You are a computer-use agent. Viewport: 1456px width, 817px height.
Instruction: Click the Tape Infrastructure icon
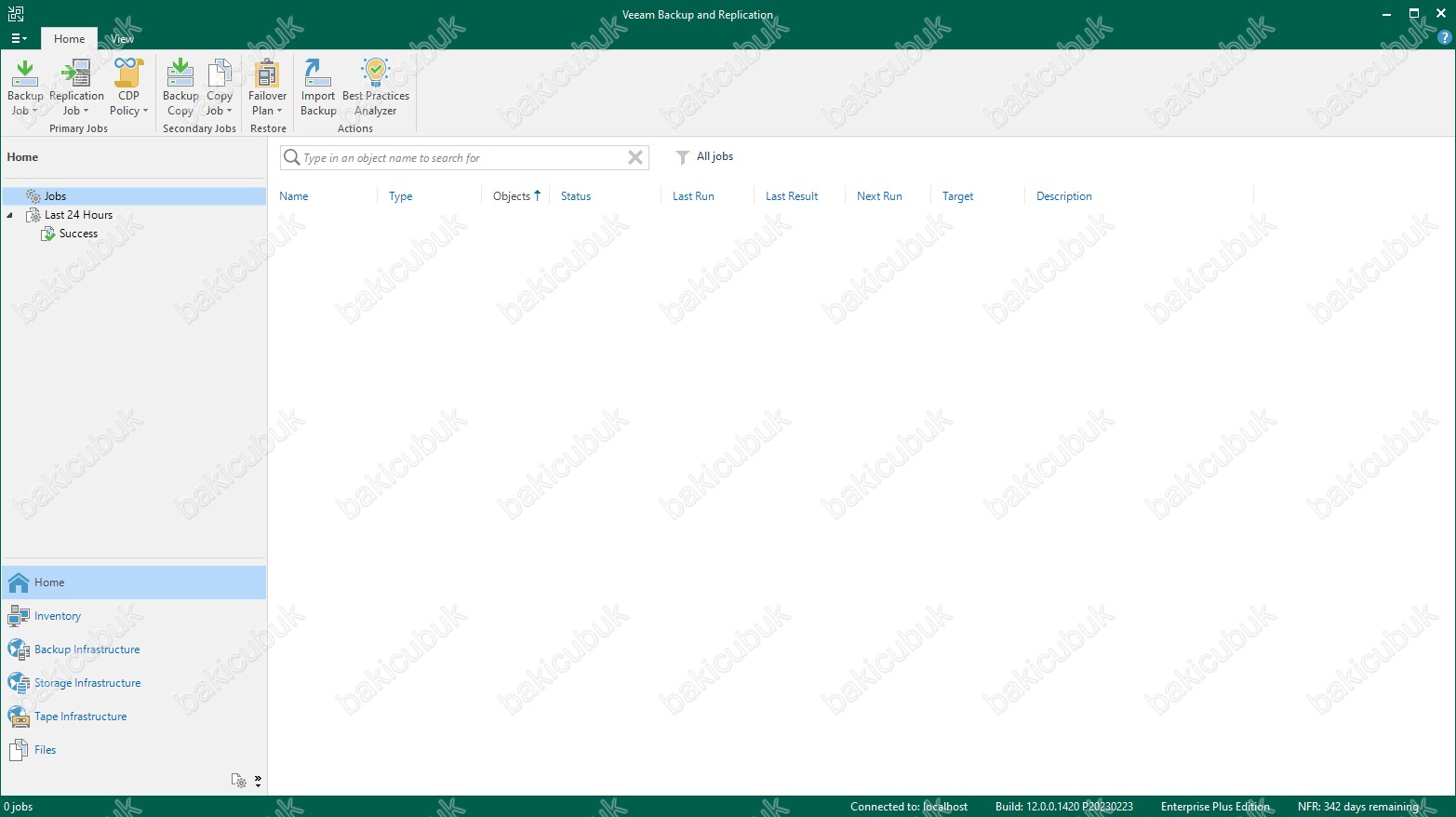tap(19, 717)
